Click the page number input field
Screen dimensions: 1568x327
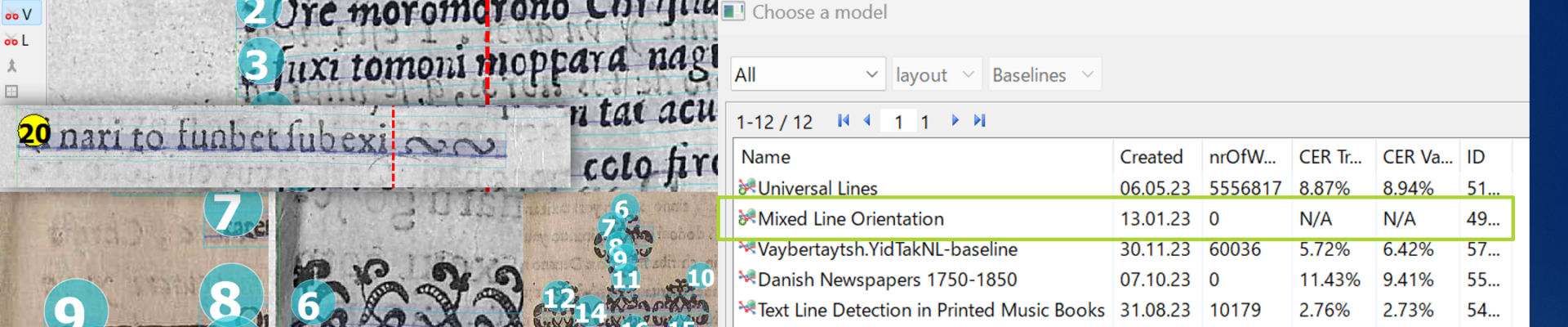tap(898, 122)
